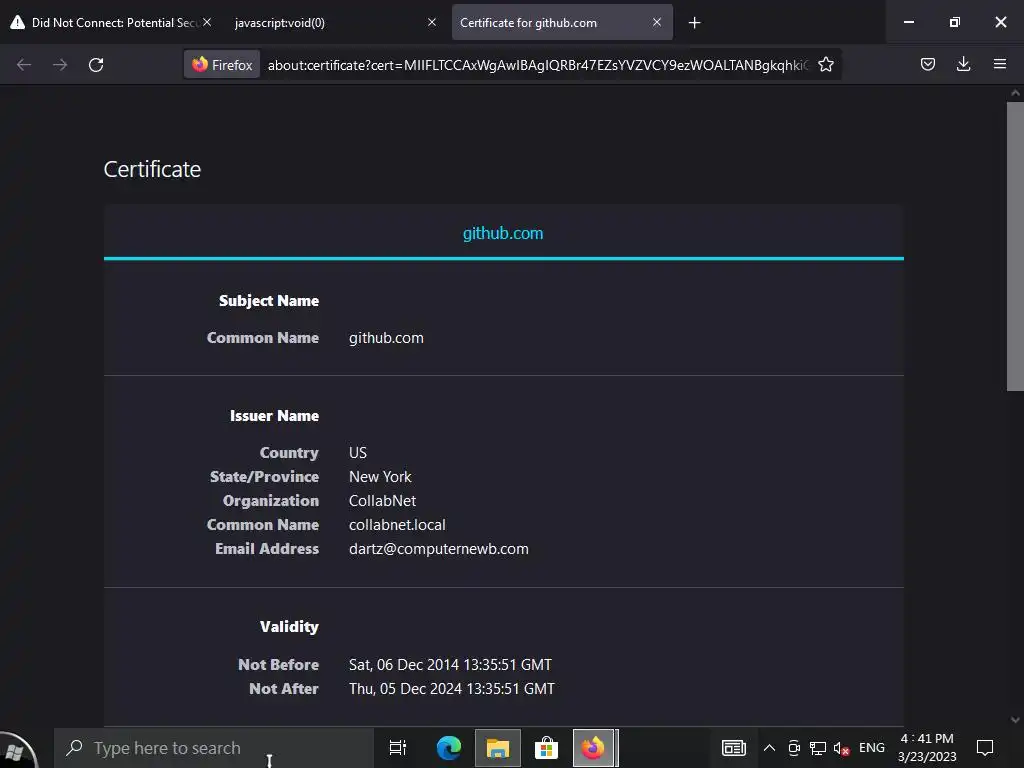The width and height of the screenshot is (1024, 768).
Task: Click the muted volume tray icon
Action: coord(841,748)
